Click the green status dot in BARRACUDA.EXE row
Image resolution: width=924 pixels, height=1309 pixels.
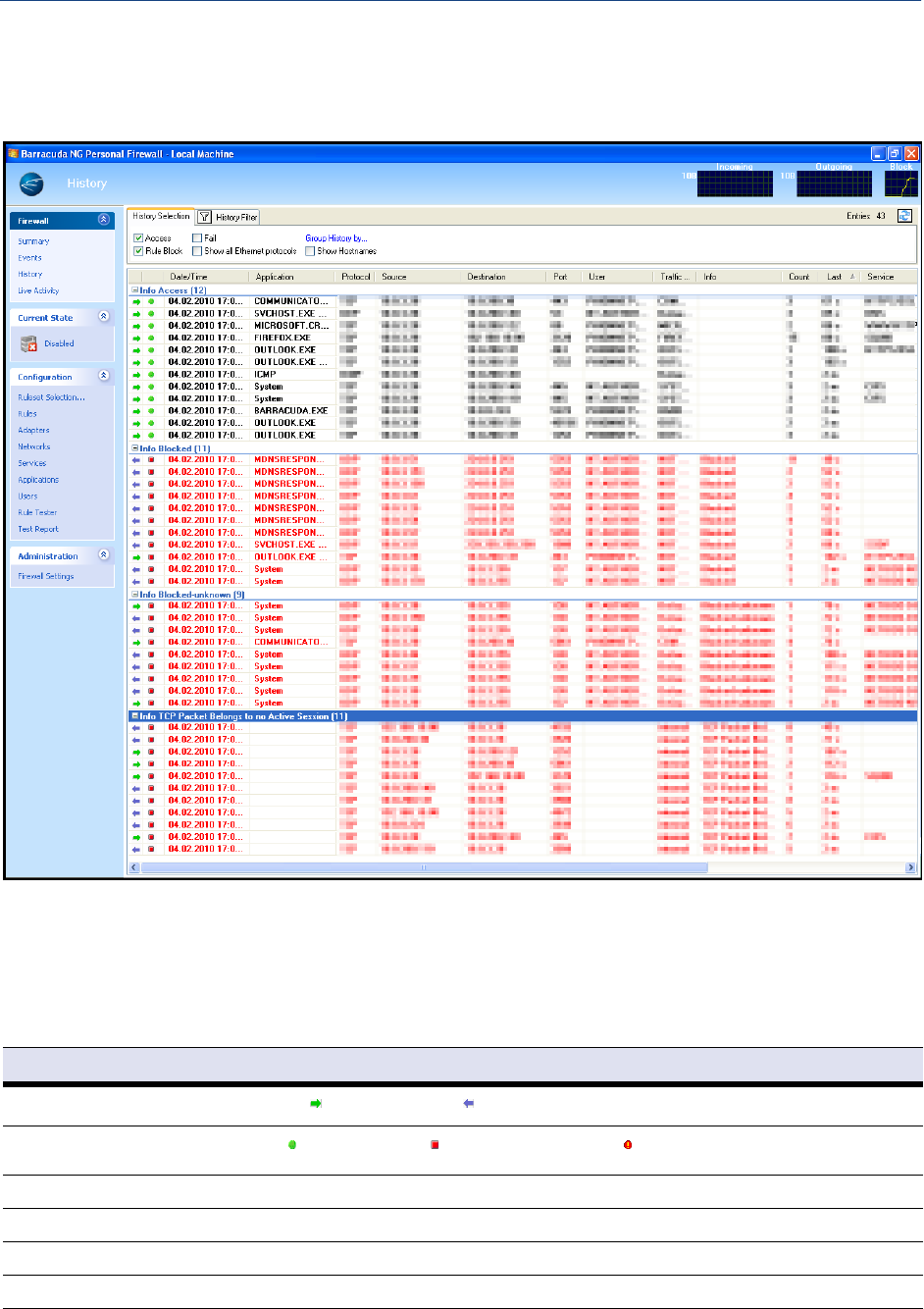tap(151, 410)
